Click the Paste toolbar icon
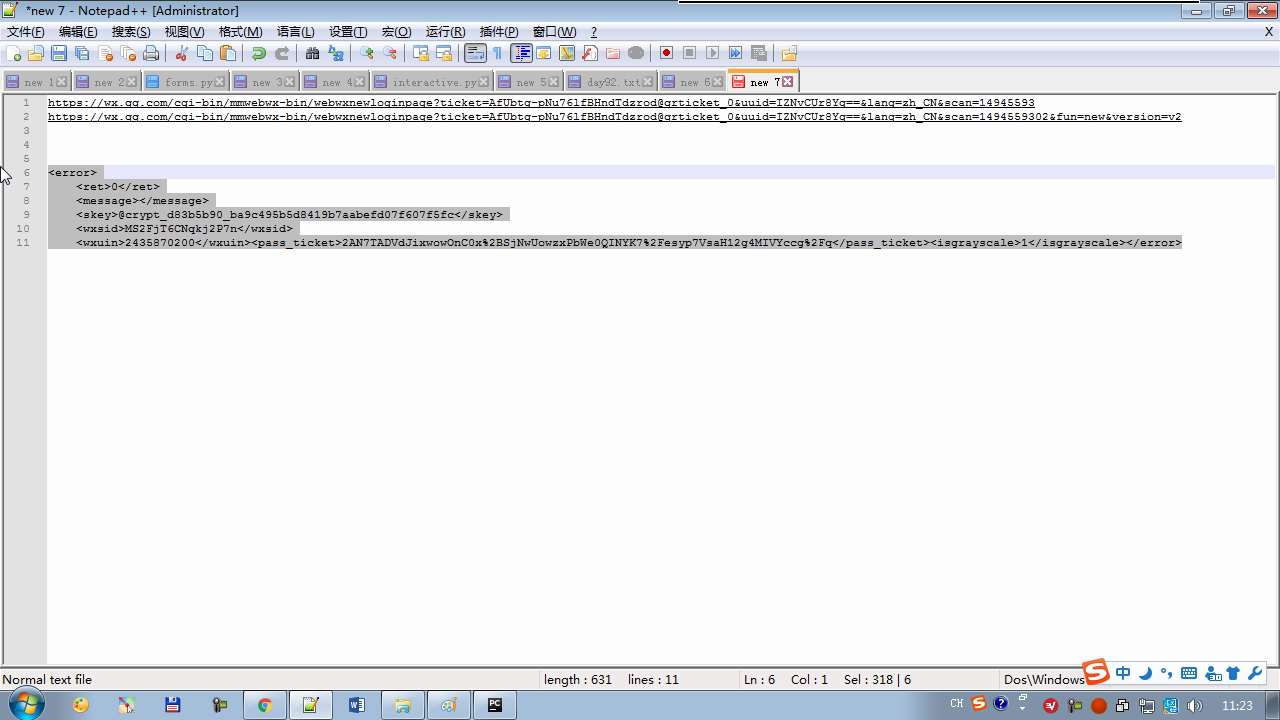 click(x=228, y=53)
